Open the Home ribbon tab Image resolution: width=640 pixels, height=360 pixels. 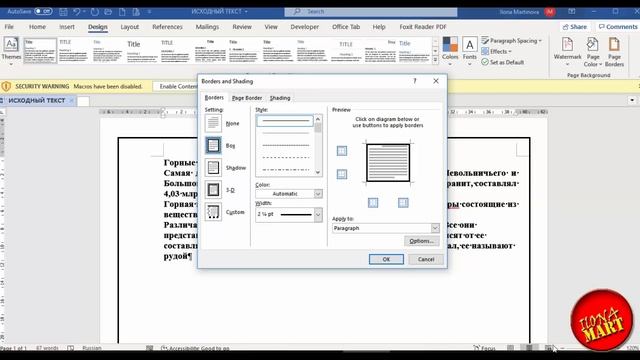click(x=37, y=27)
